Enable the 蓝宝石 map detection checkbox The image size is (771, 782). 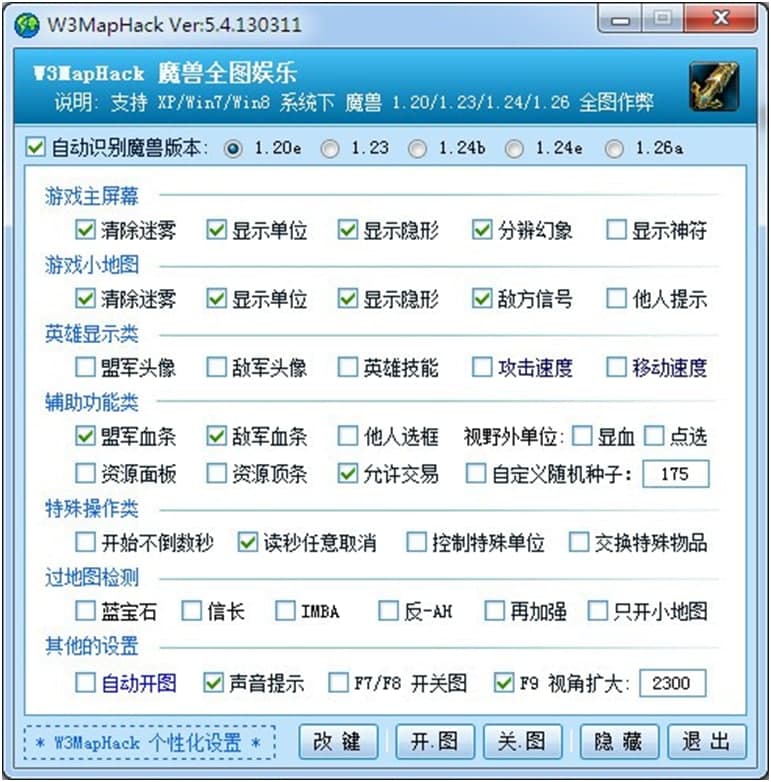point(85,611)
